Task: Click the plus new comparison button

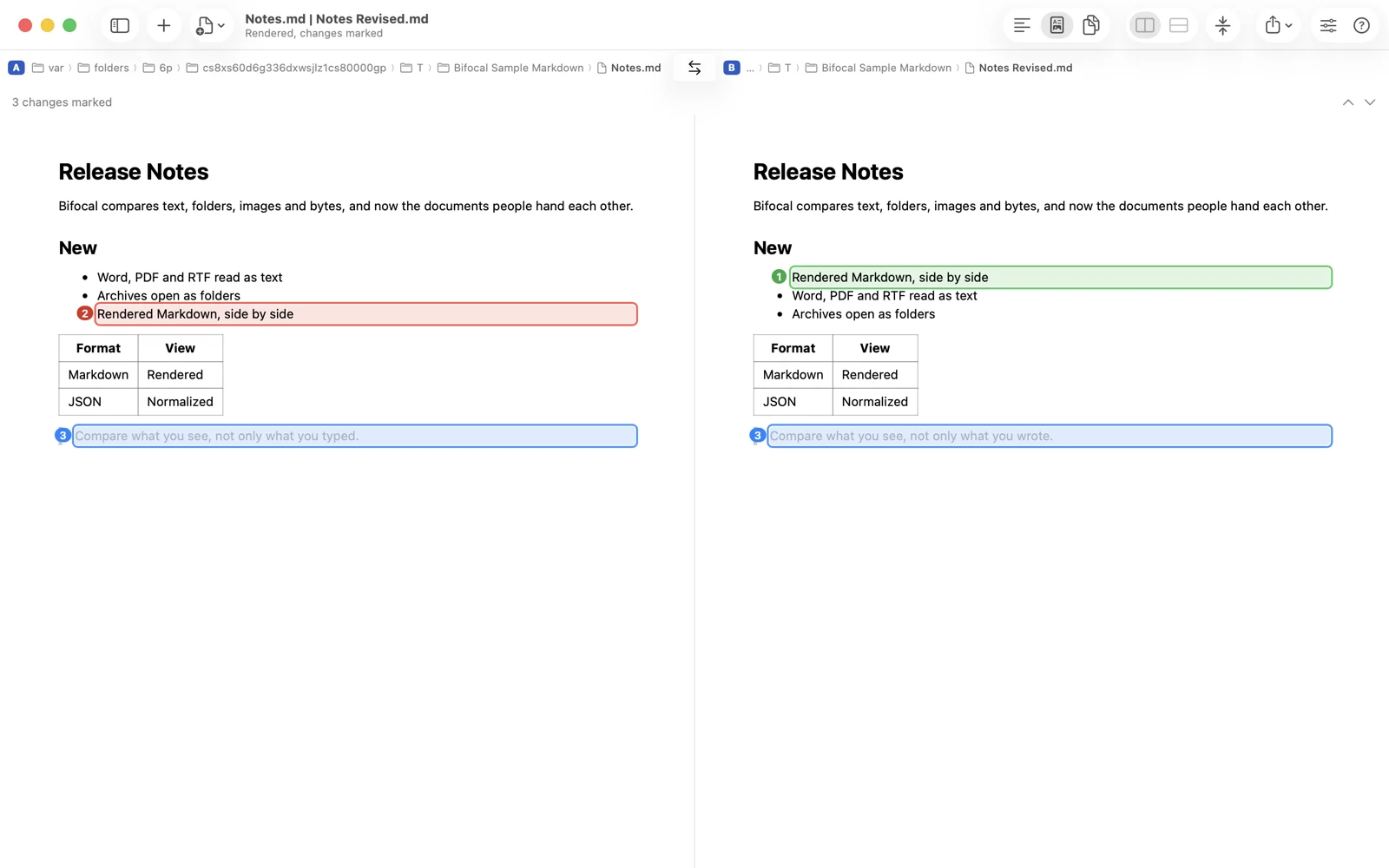Action: point(163,25)
